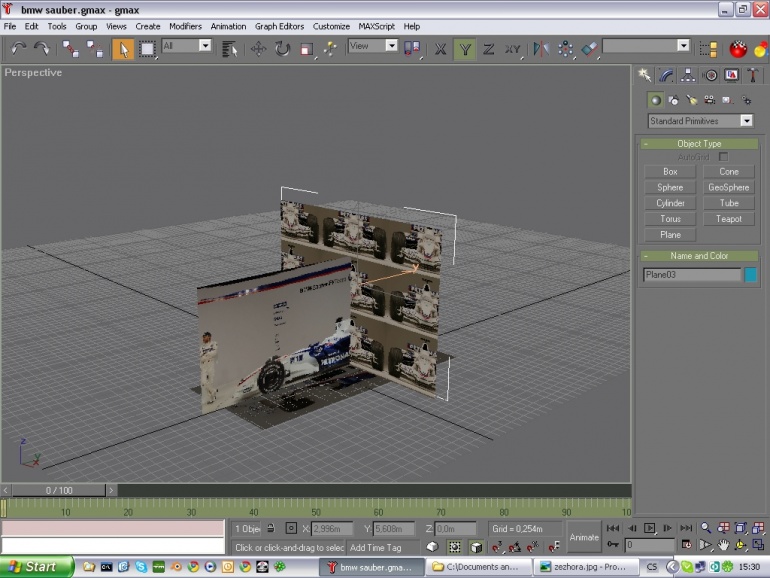770x578 pixels.
Task: Tick the AutoGrid checkbox
Action: click(x=723, y=157)
